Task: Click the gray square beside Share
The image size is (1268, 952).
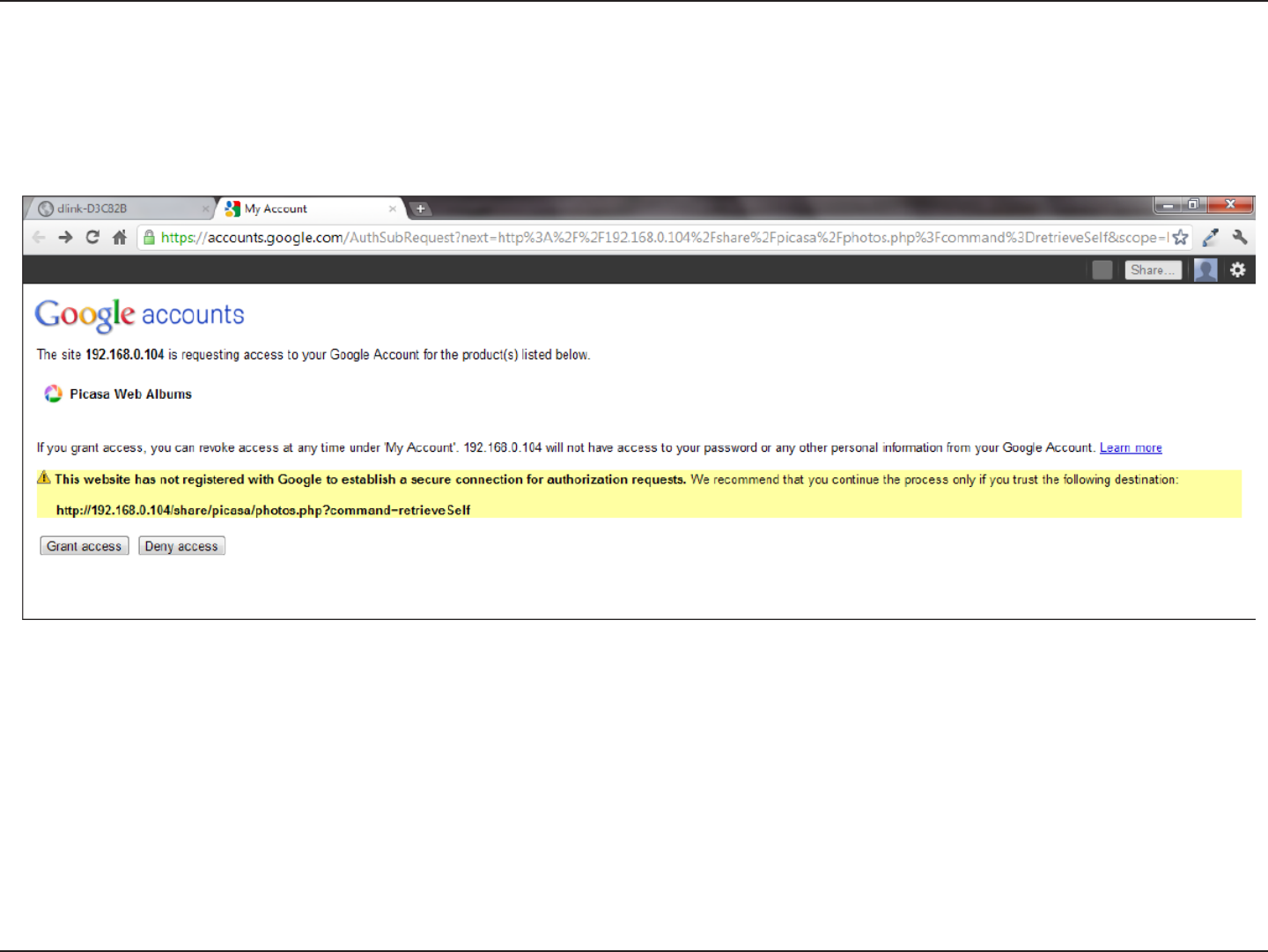Action: pos(1102,270)
